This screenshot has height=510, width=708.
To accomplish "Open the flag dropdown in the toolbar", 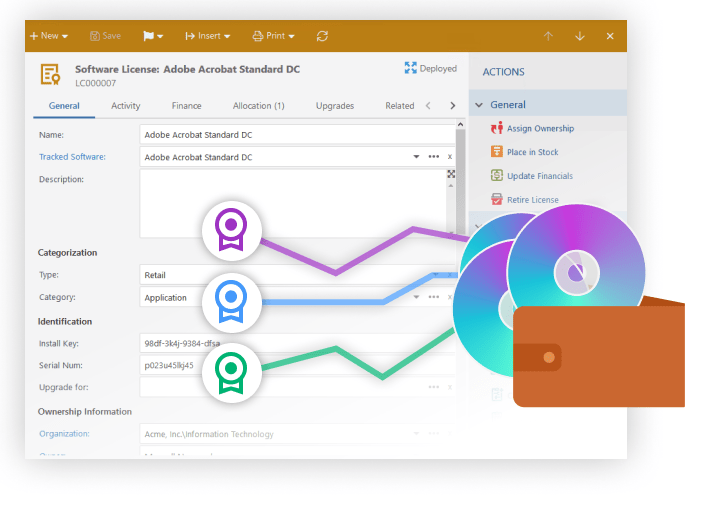I will 153,36.
